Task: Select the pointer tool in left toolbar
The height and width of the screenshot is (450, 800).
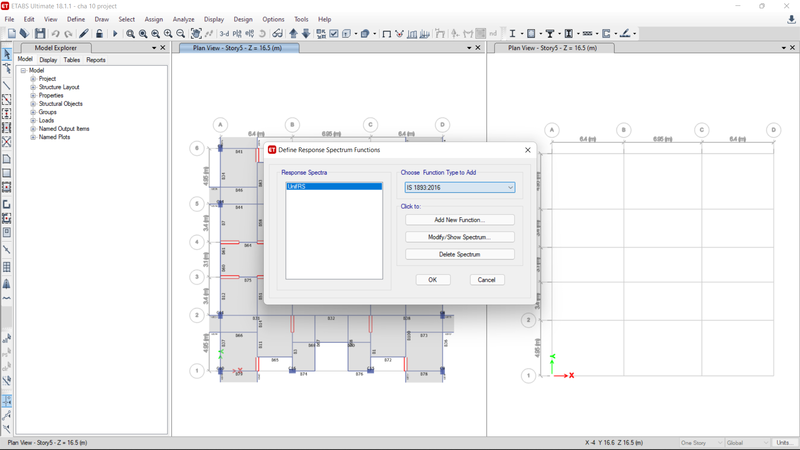Action: point(7,54)
